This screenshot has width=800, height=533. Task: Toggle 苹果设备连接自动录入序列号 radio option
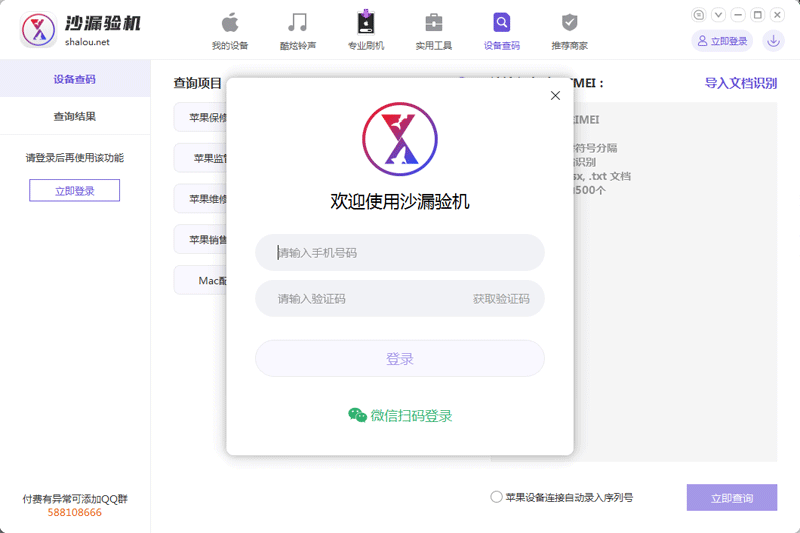point(497,497)
